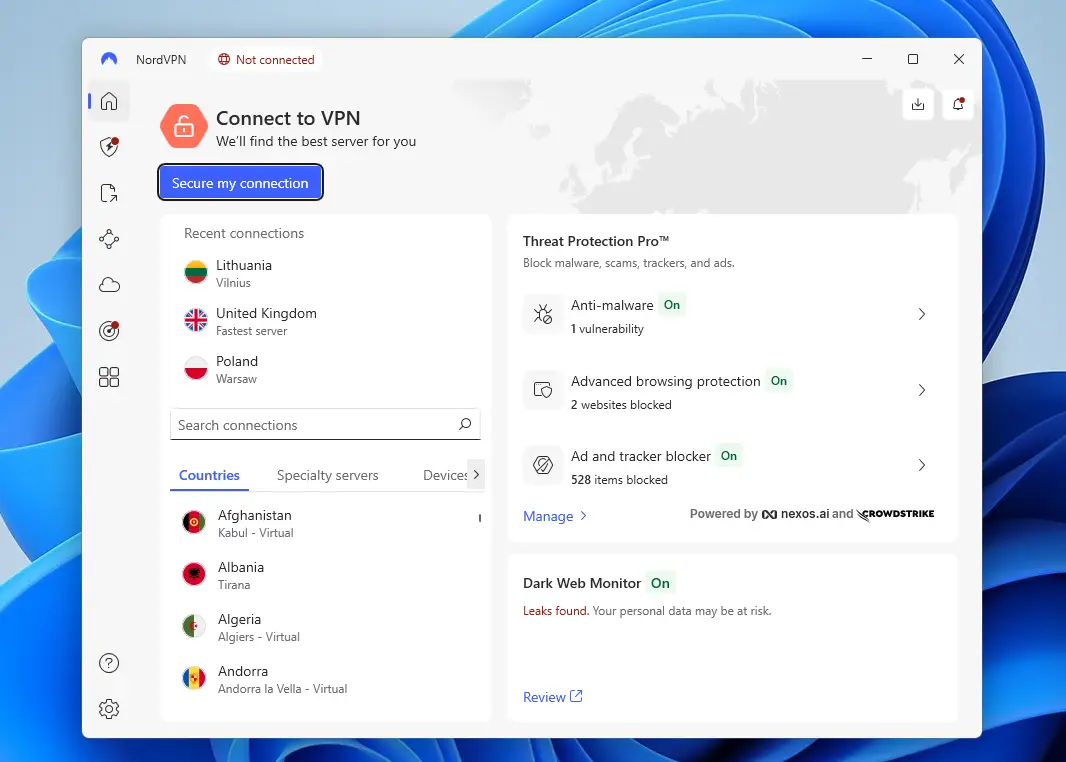Click the On badge for Ad and tracker blocker
Viewport: 1066px width, 762px height.
pos(729,456)
